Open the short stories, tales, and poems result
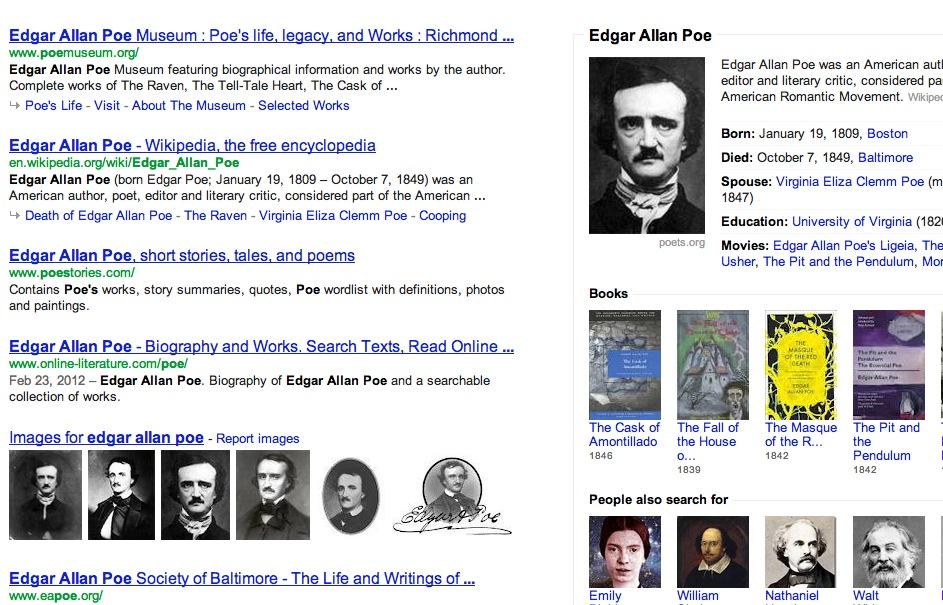The image size is (943, 605). click(182, 256)
